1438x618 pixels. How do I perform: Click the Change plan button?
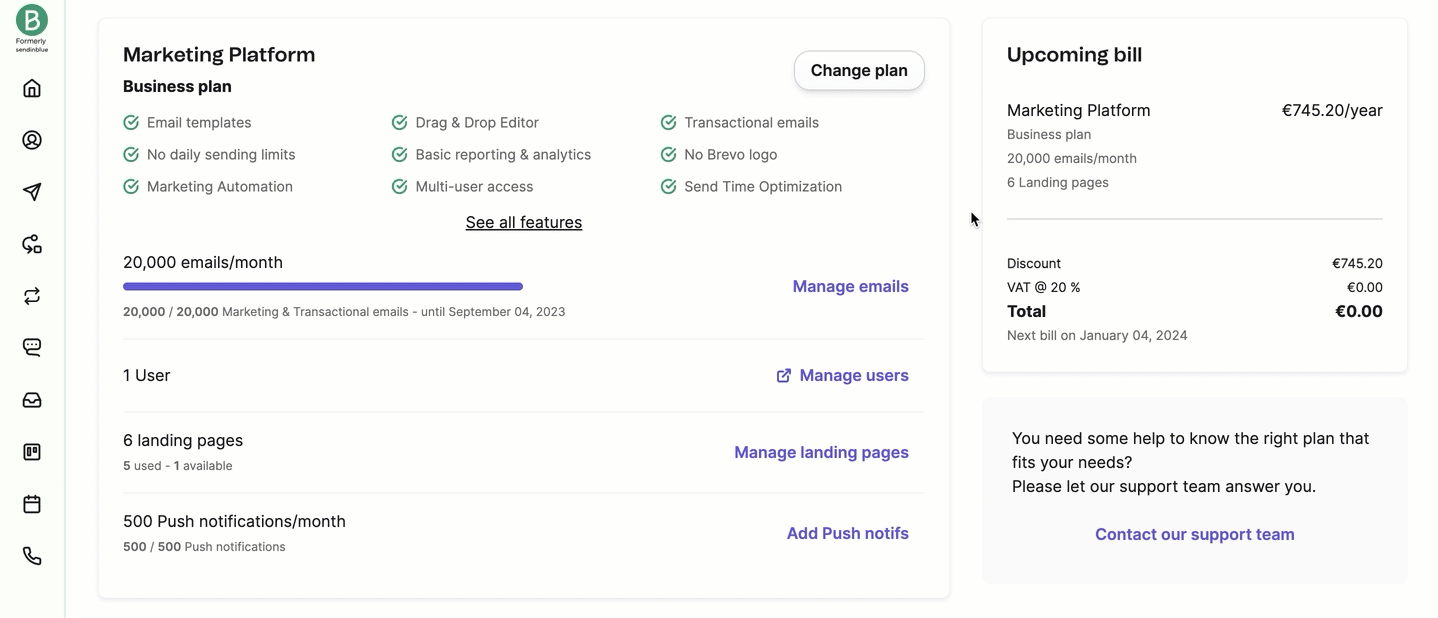(859, 70)
